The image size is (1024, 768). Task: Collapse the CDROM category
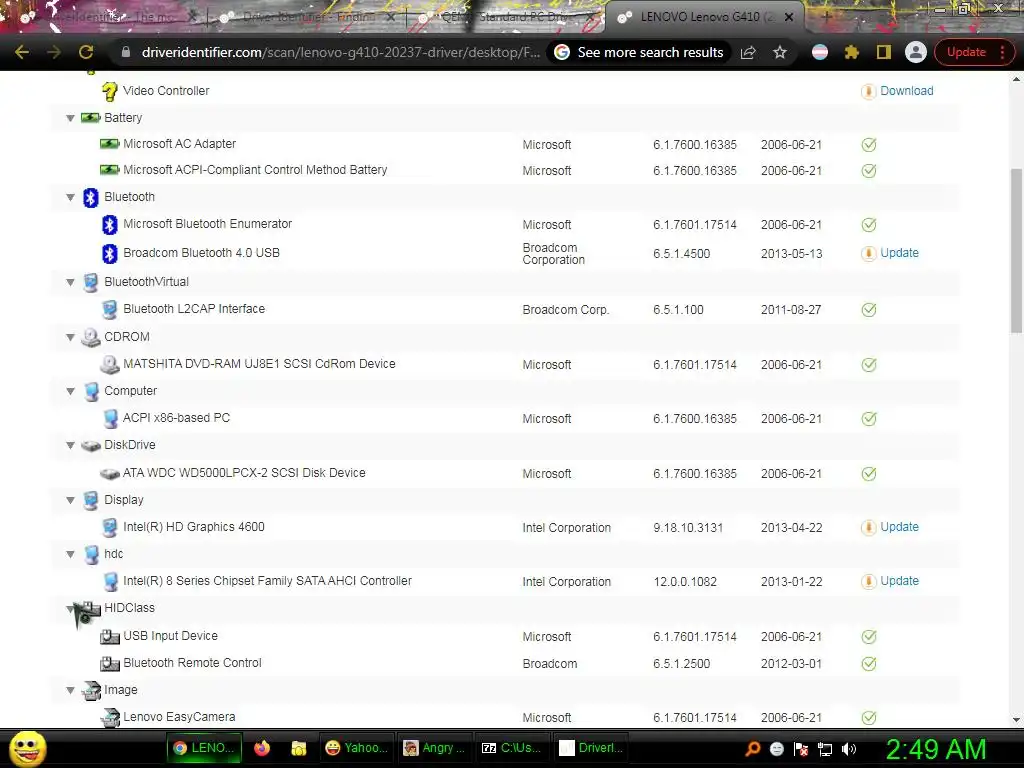click(x=71, y=337)
